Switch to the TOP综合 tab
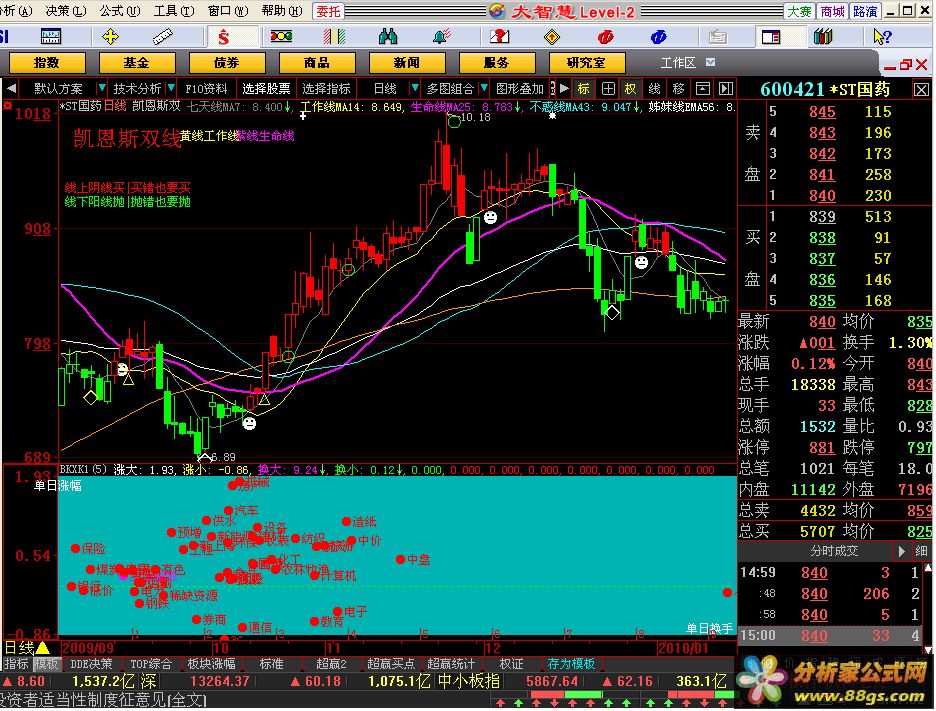 (x=150, y=664)
